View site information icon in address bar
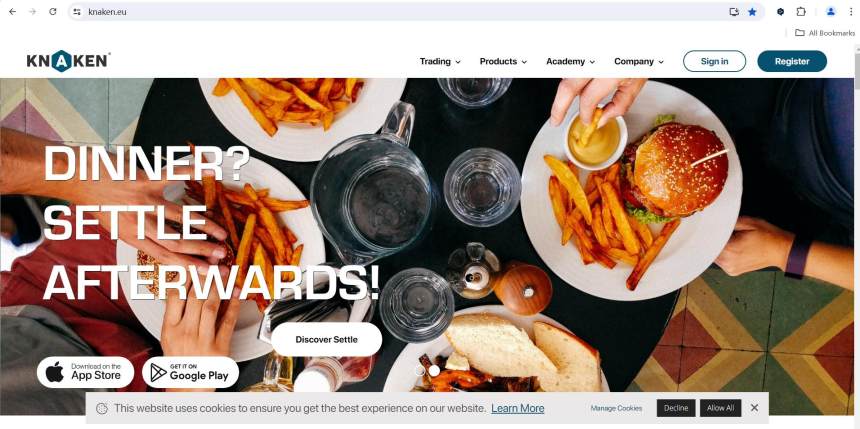 point(77,12)
